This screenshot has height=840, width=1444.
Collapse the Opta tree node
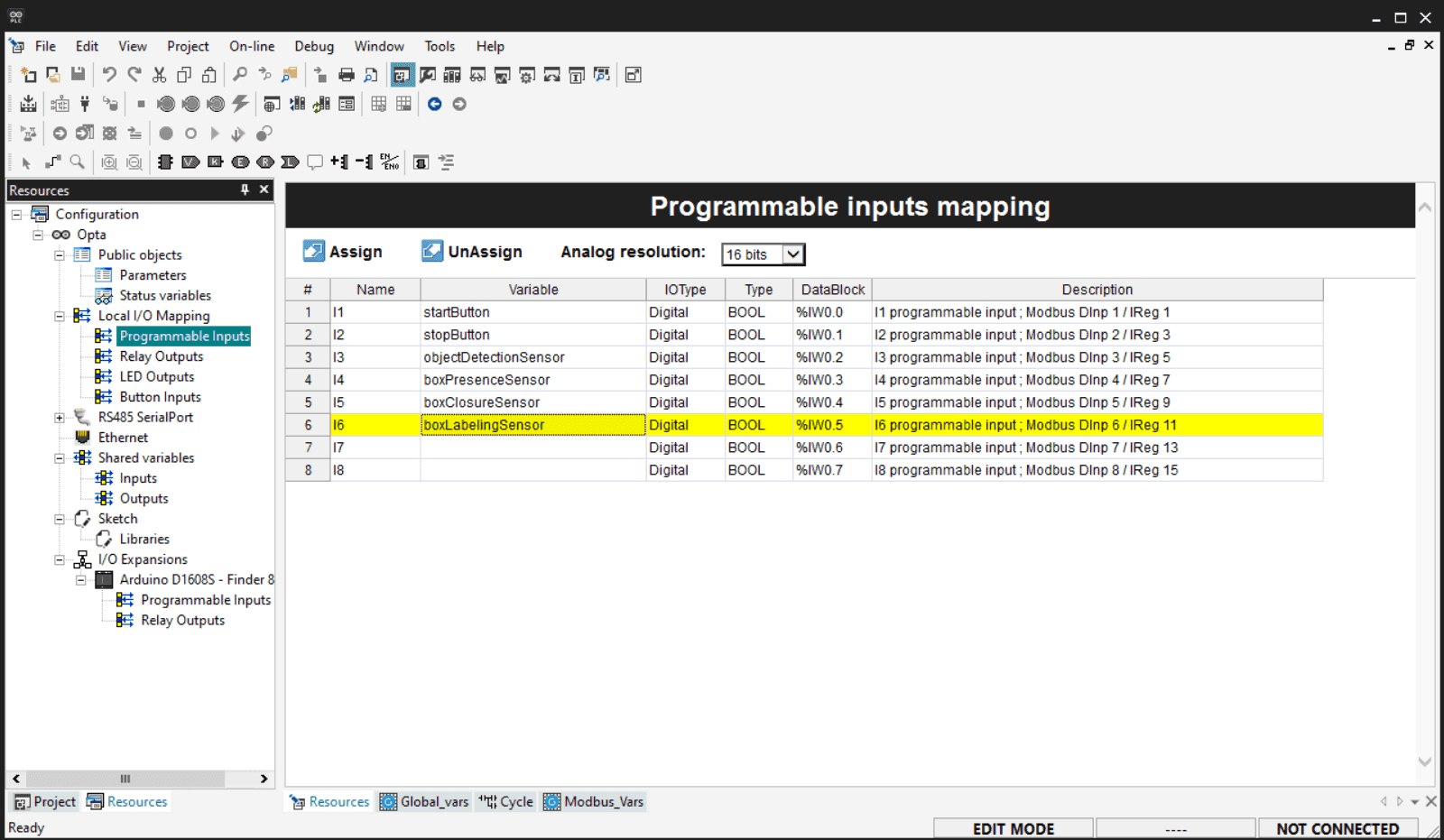pyautogui.click(x=38, y=235)
